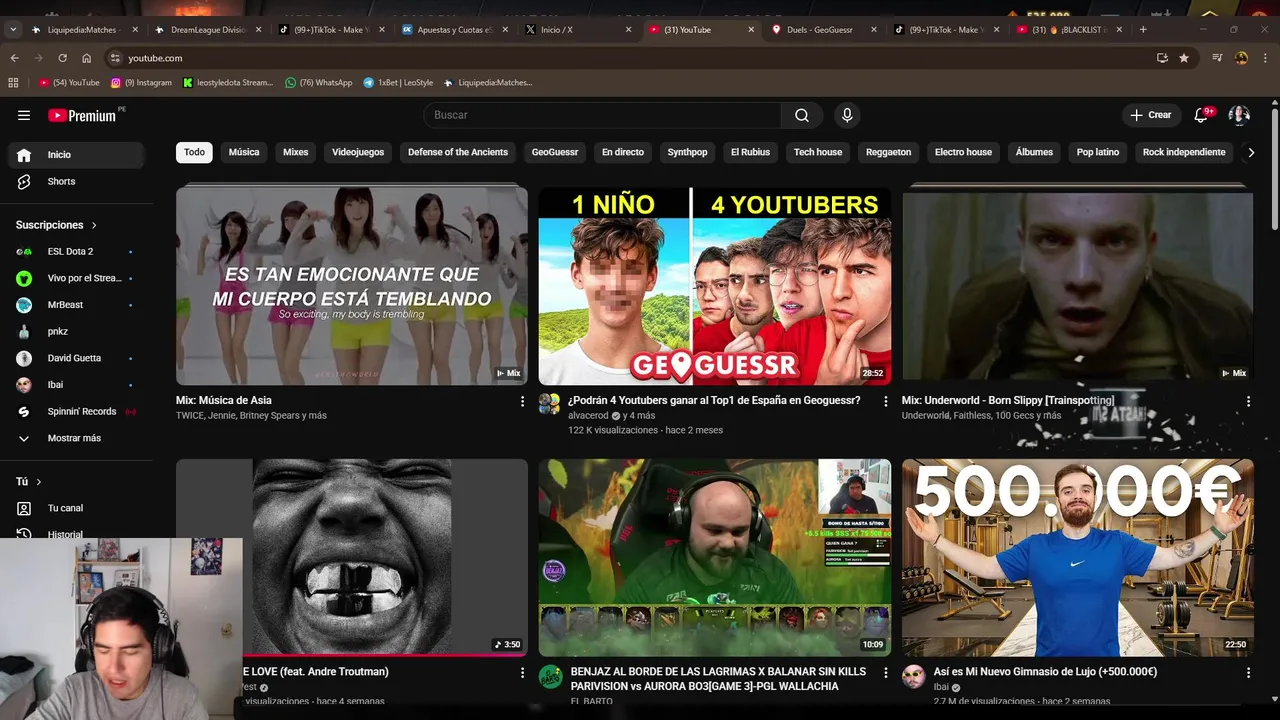
Task: Open the account avatar menu
Action: click(x=1239, y=115)
